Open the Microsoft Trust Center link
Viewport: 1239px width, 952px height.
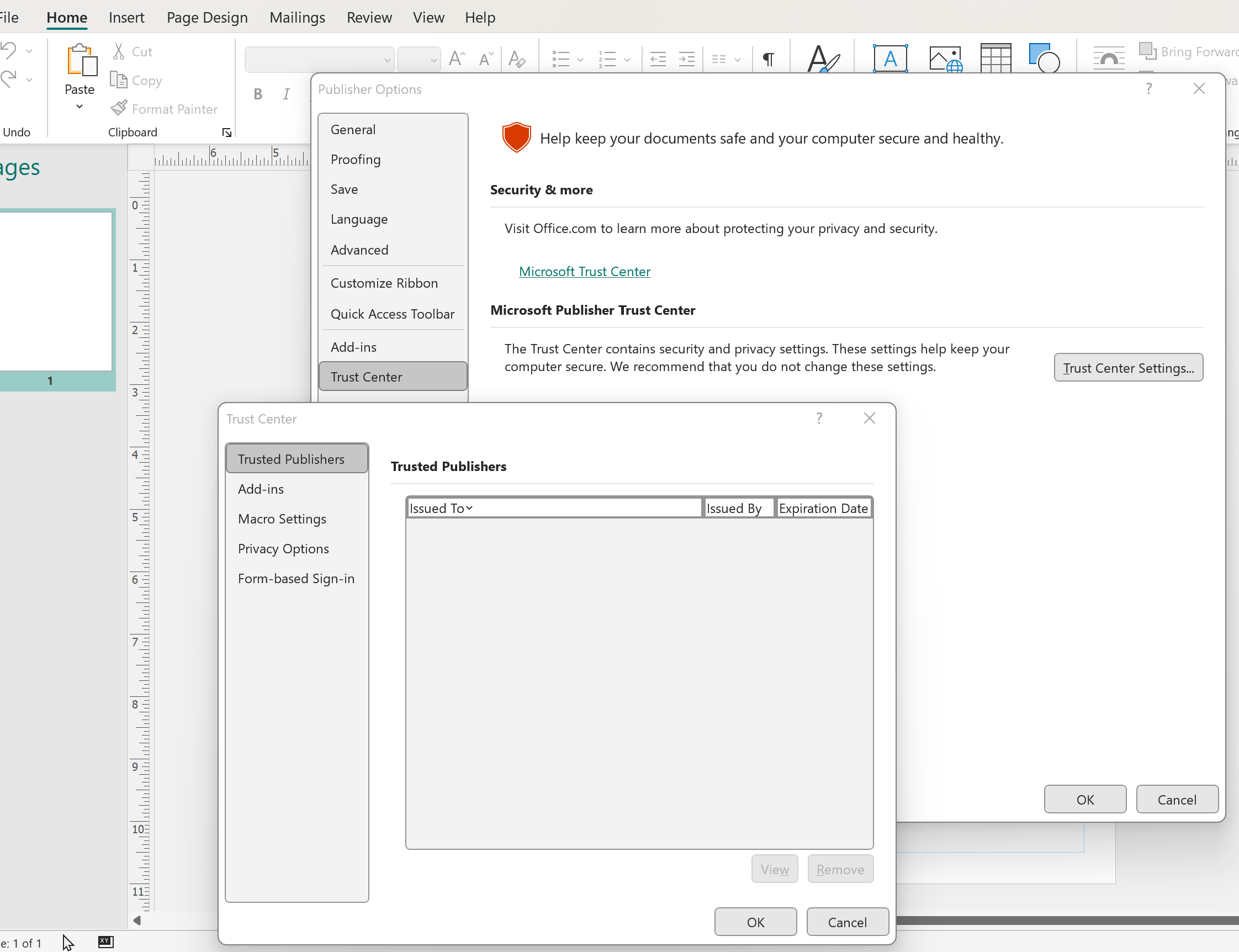(x=584, y=272)
